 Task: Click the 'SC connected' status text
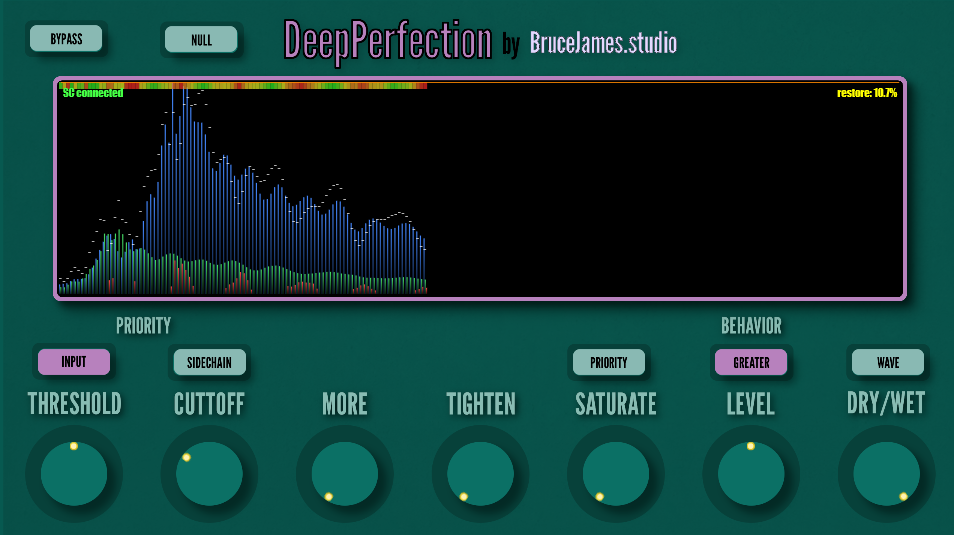pos(93,93)
